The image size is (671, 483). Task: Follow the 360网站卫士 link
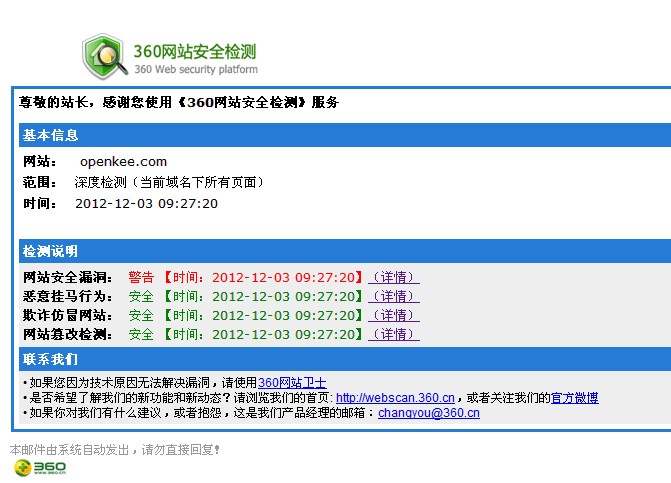pyautogui.click(x=292, y=382)
